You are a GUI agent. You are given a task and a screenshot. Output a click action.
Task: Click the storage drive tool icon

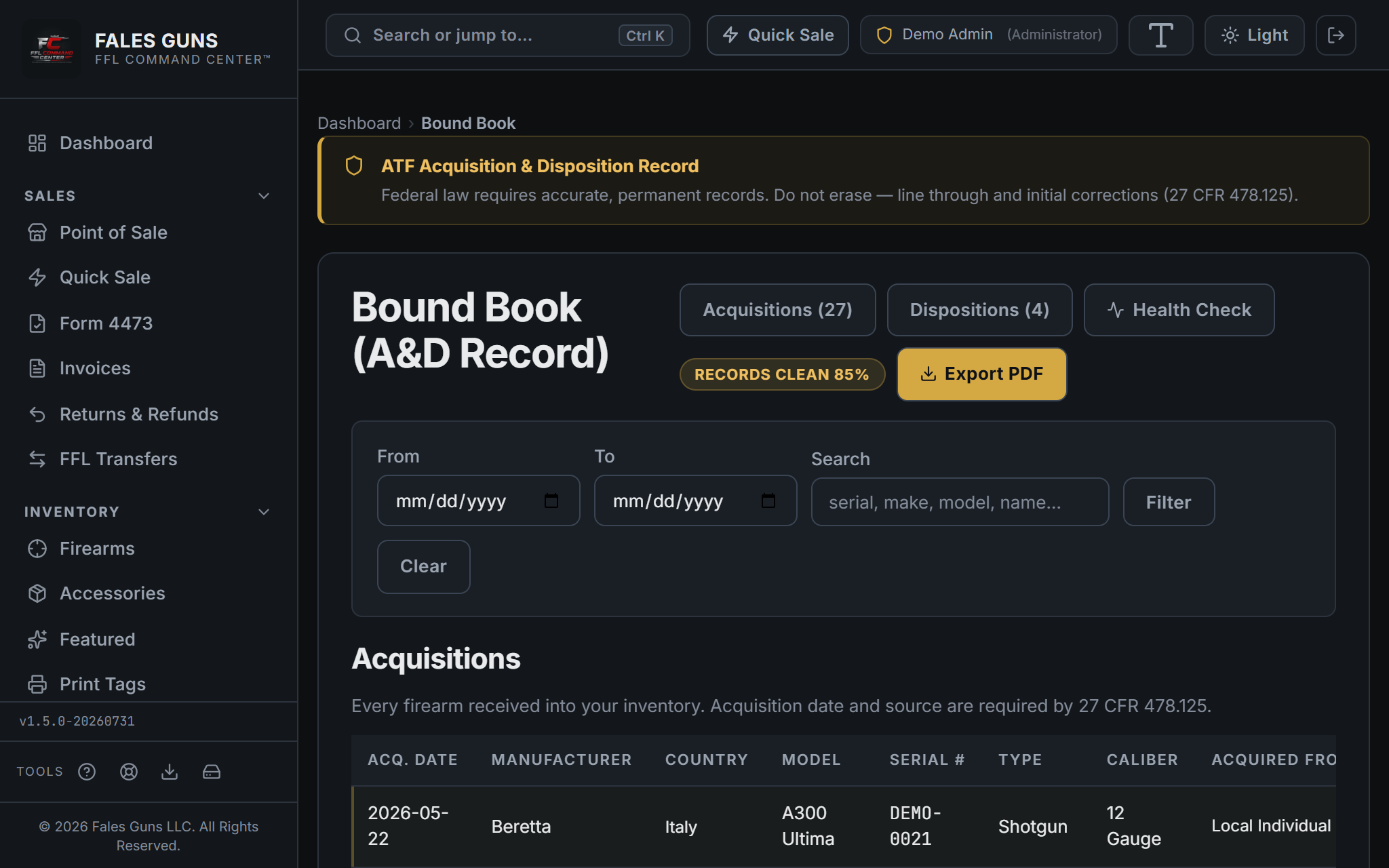(212, 772)
